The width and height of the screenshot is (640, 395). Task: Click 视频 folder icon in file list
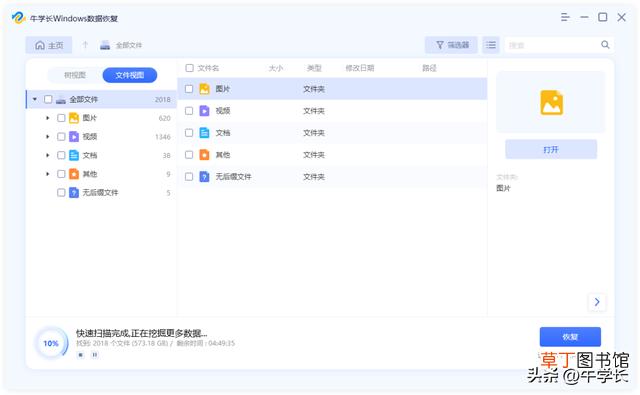[x=204, y=111]
